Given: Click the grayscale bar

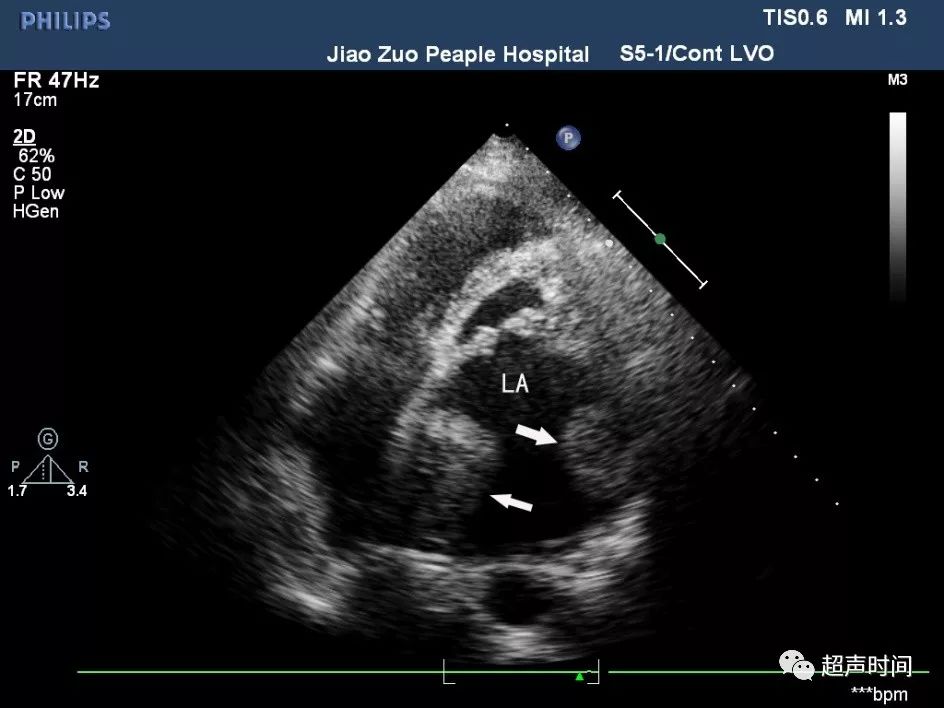Looking at the screenshot, I should coord(898,206).
